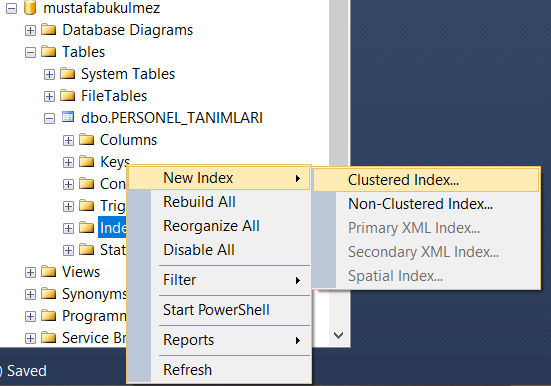This screenshot has height=386, width=551.
Task: Click the FileTables folder icon
Action: click(67, 95)
